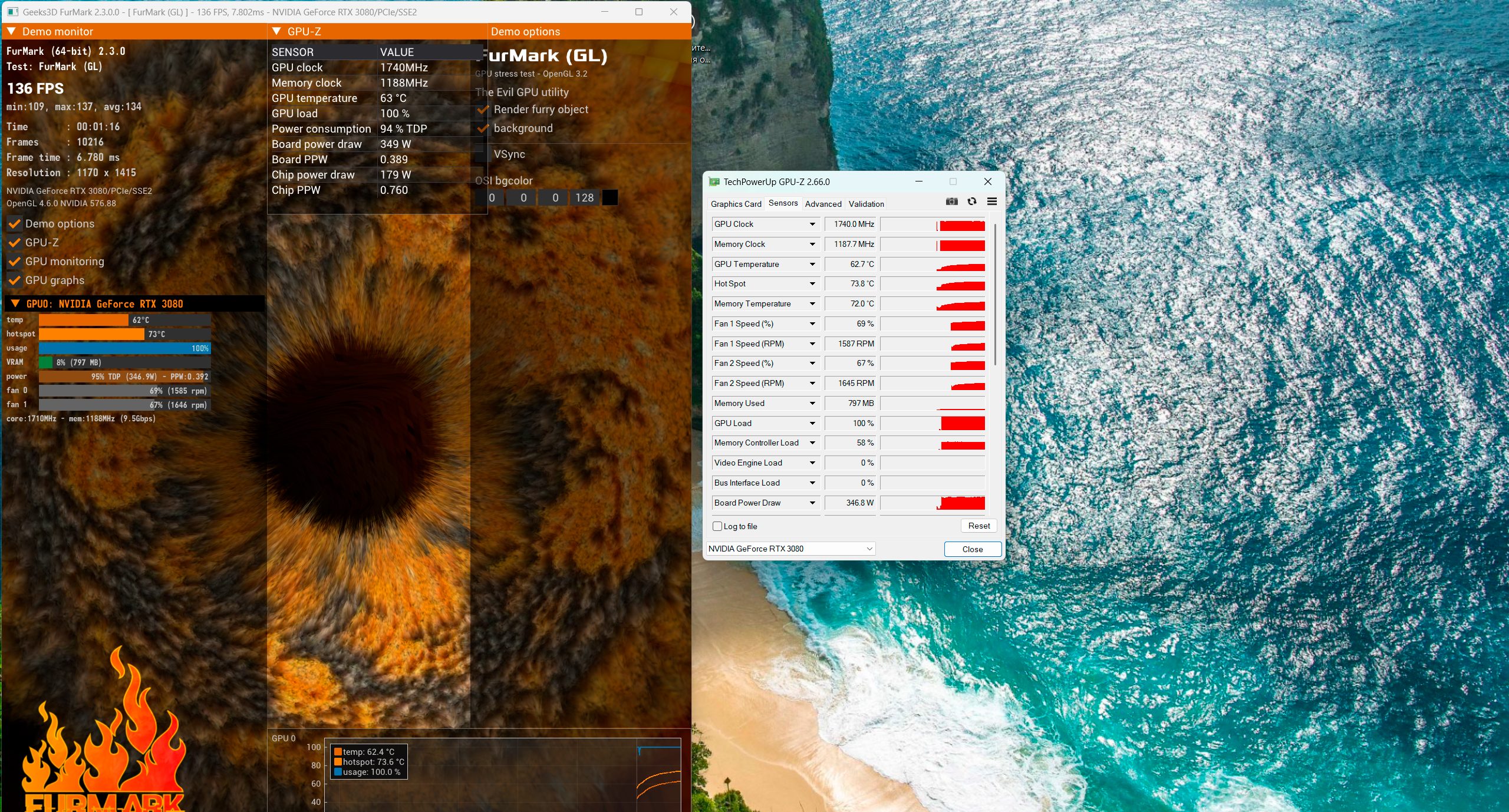Screen dimensions: 1509x812
Task: Click the Reset button in GPU-Z
Action: point(978,526)
